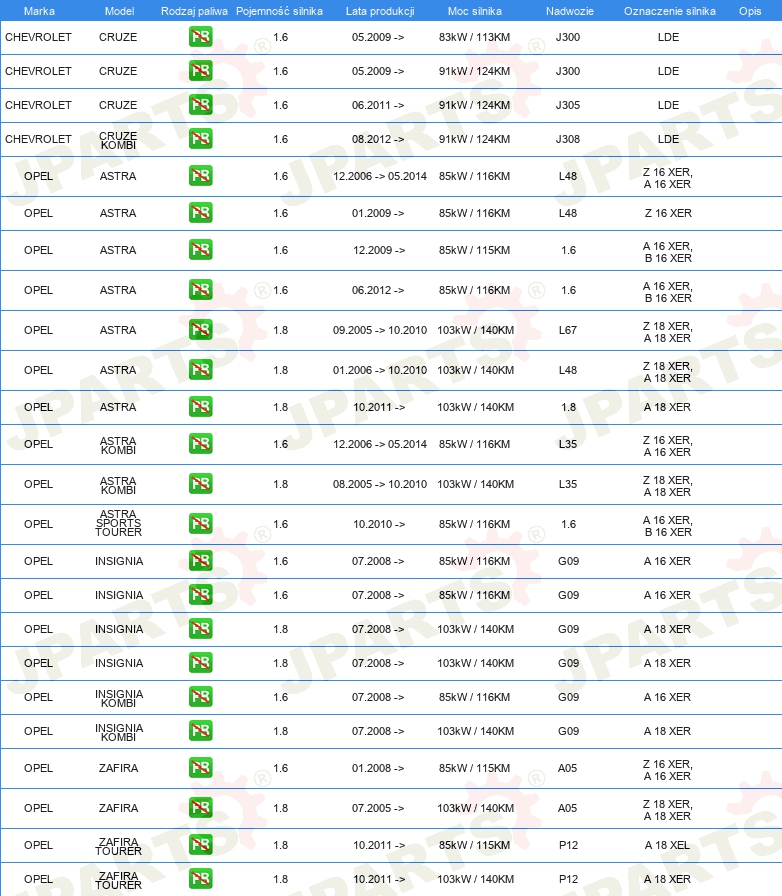Click the Model column header

pos(119,11)
